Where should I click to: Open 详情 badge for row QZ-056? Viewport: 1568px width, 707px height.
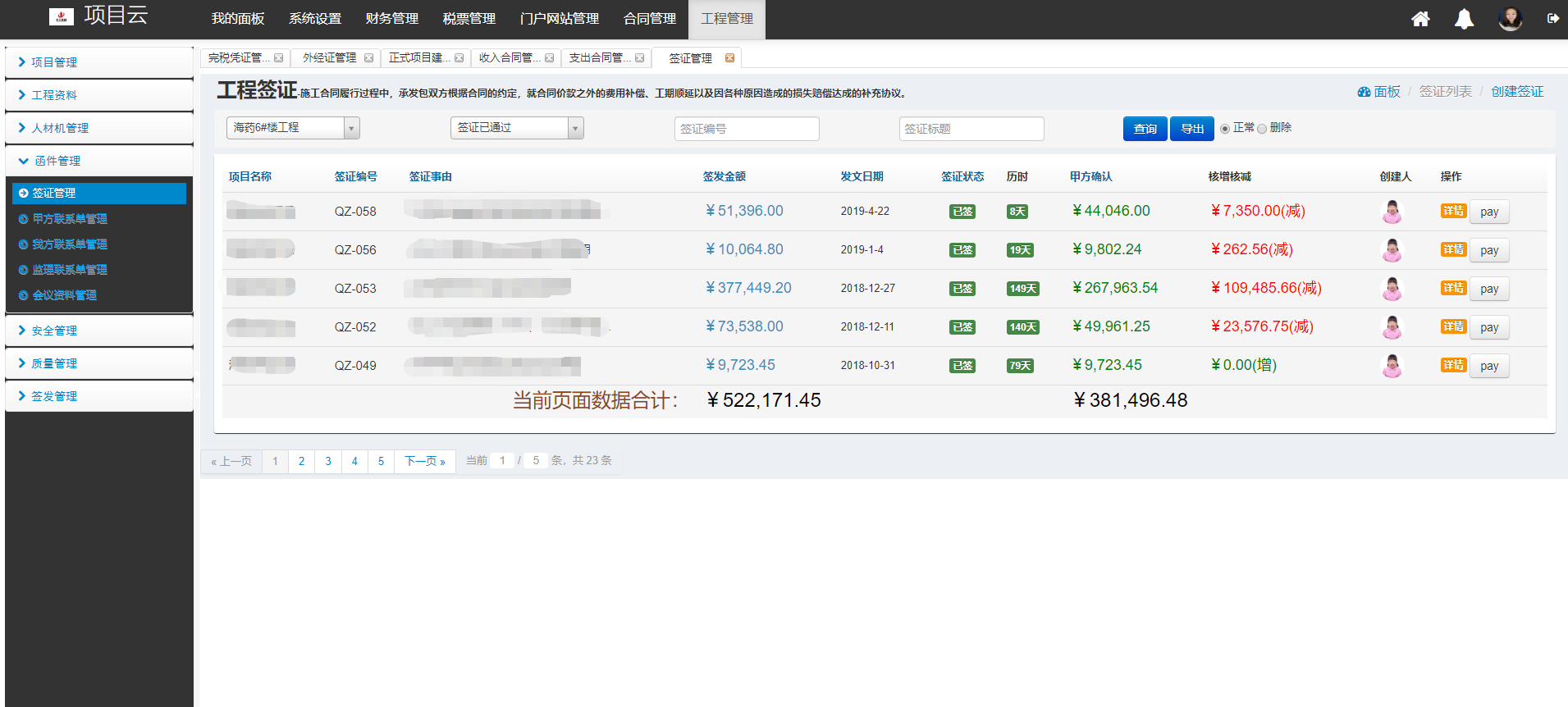pyautogui.click(x=1453, y=249)
